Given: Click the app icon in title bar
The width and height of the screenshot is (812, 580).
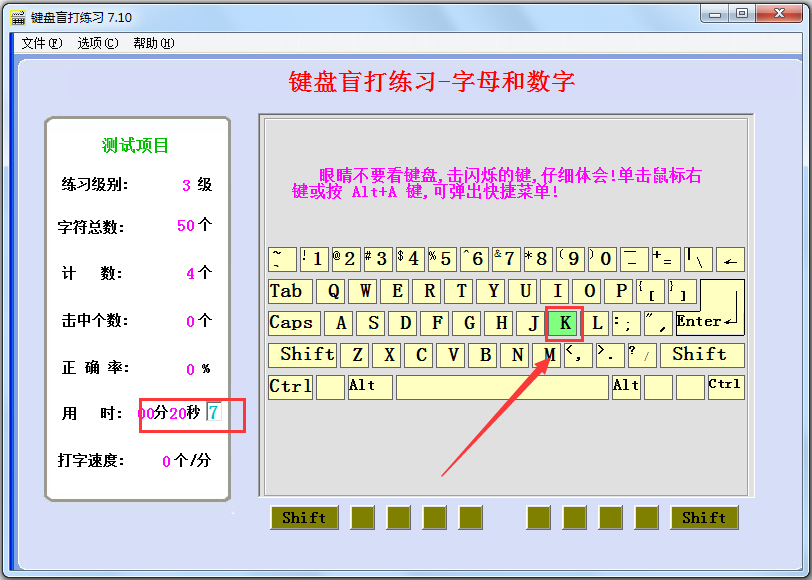Looking at the screenshot, I should pos(18,18).
